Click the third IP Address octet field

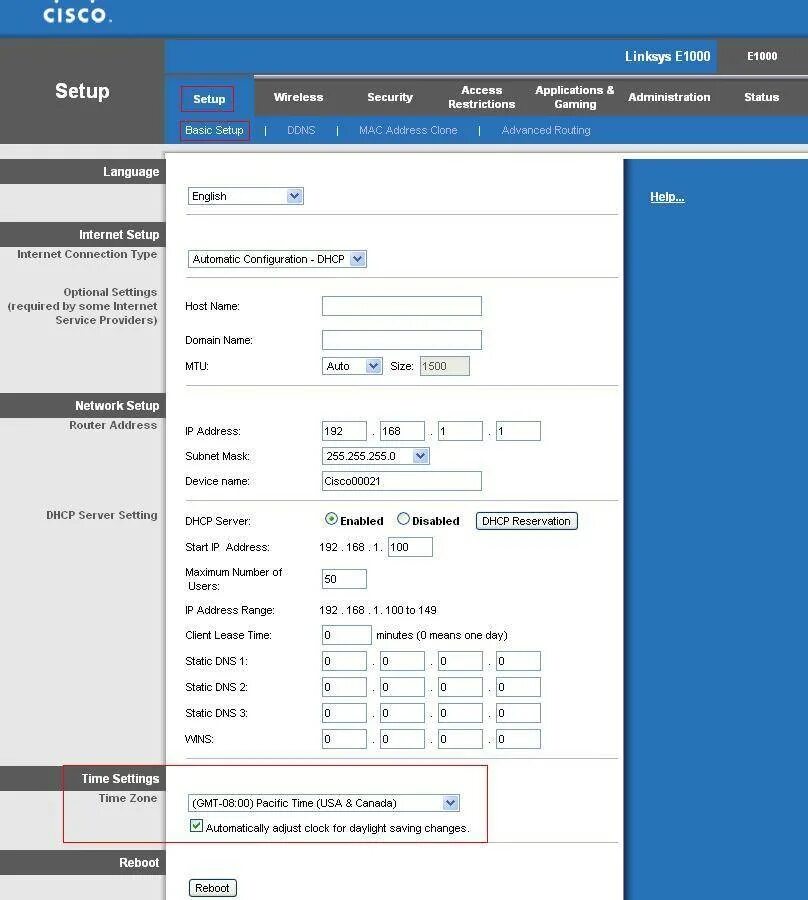point(460,431)
